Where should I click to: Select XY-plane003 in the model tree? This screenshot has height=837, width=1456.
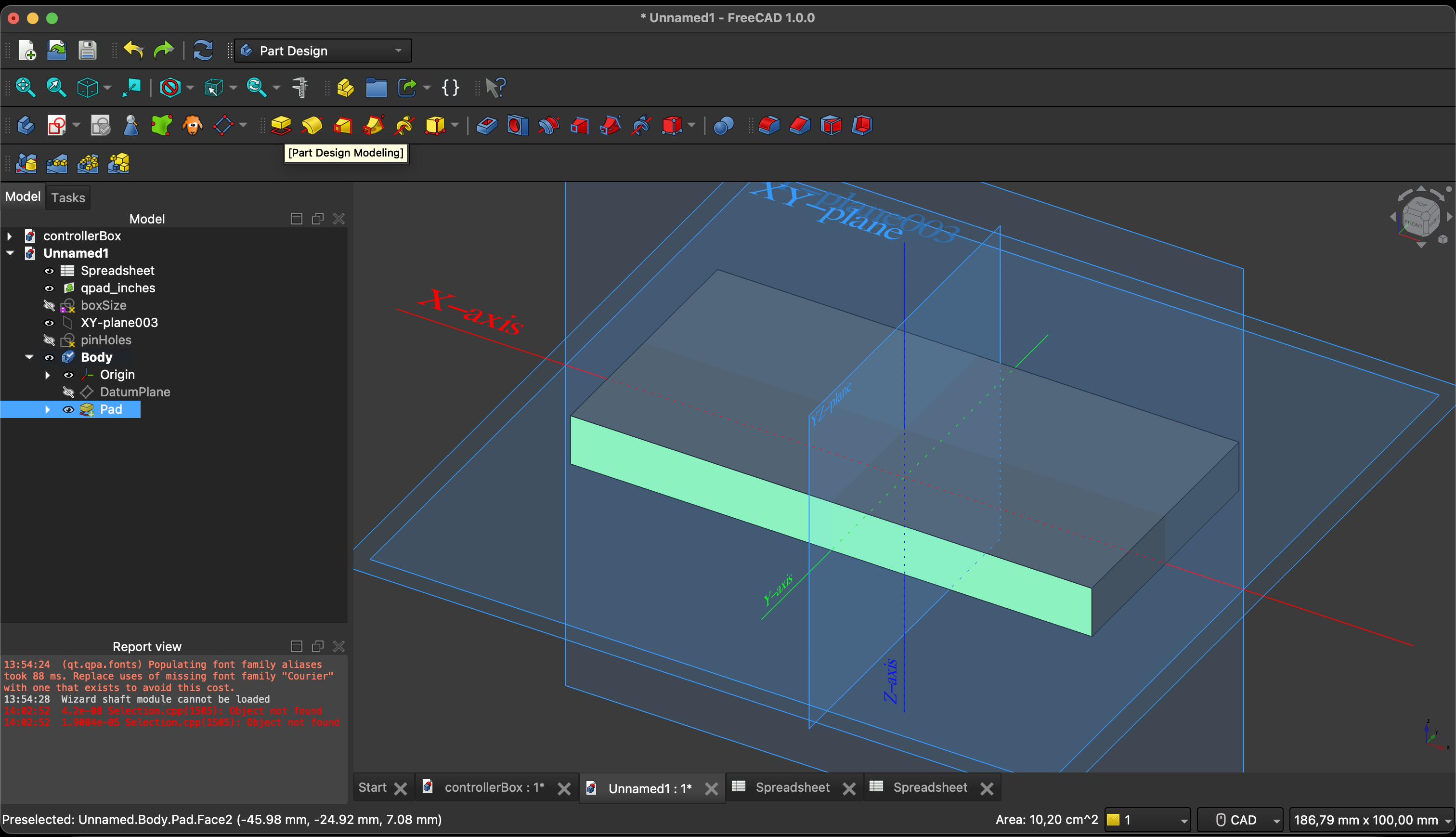coord(119,323)
